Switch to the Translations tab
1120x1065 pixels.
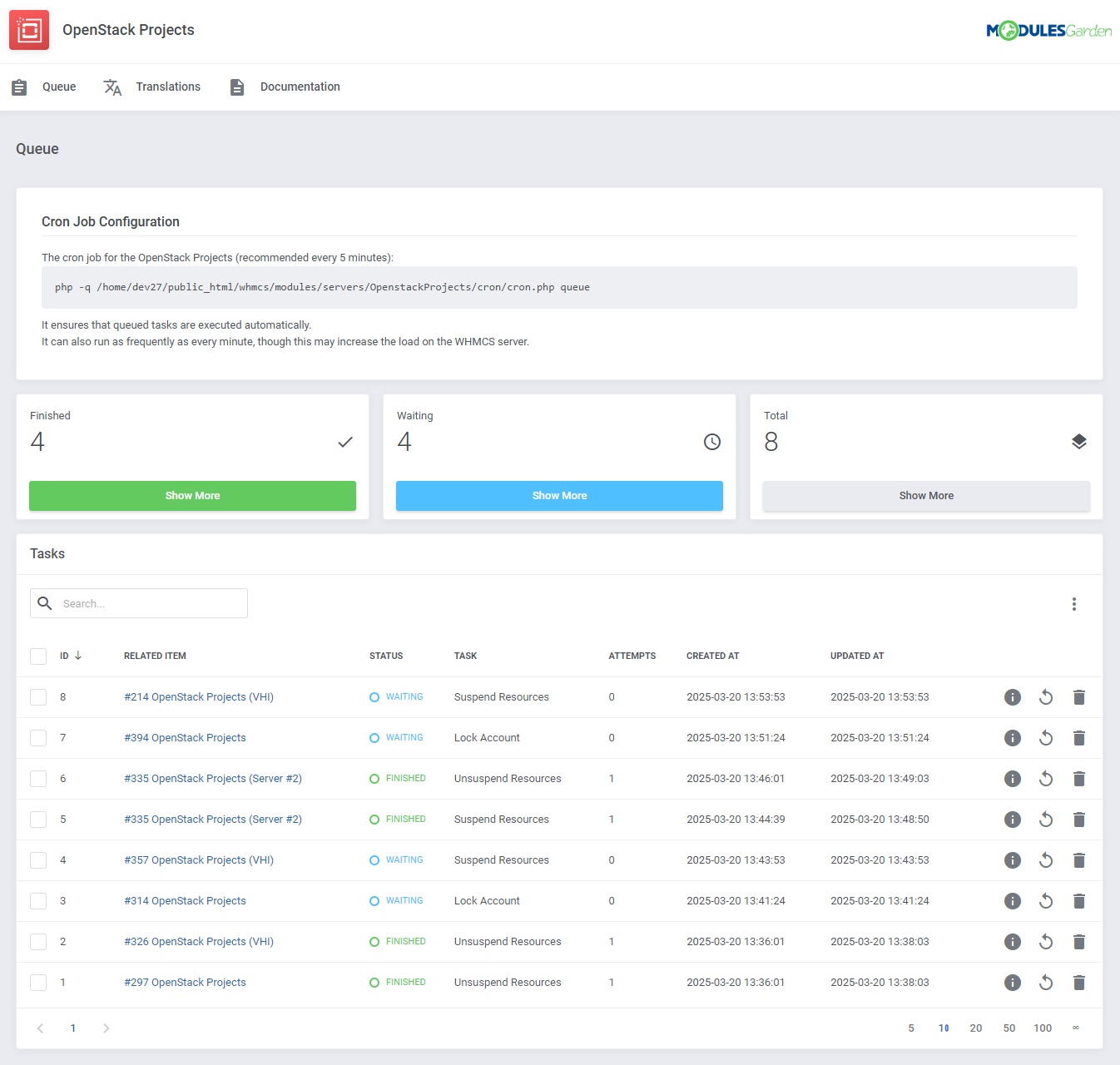tap(152, 87)
